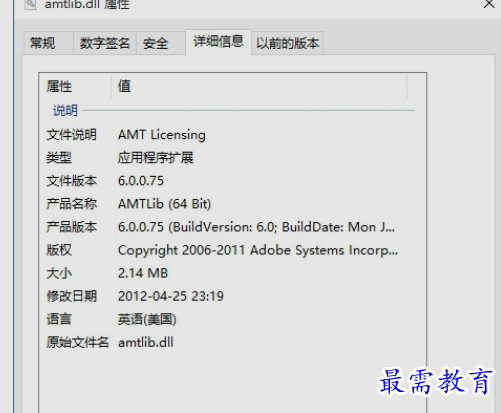Click the 属性 column header
The height and width of the screenshot is (413, 501).
59,86
